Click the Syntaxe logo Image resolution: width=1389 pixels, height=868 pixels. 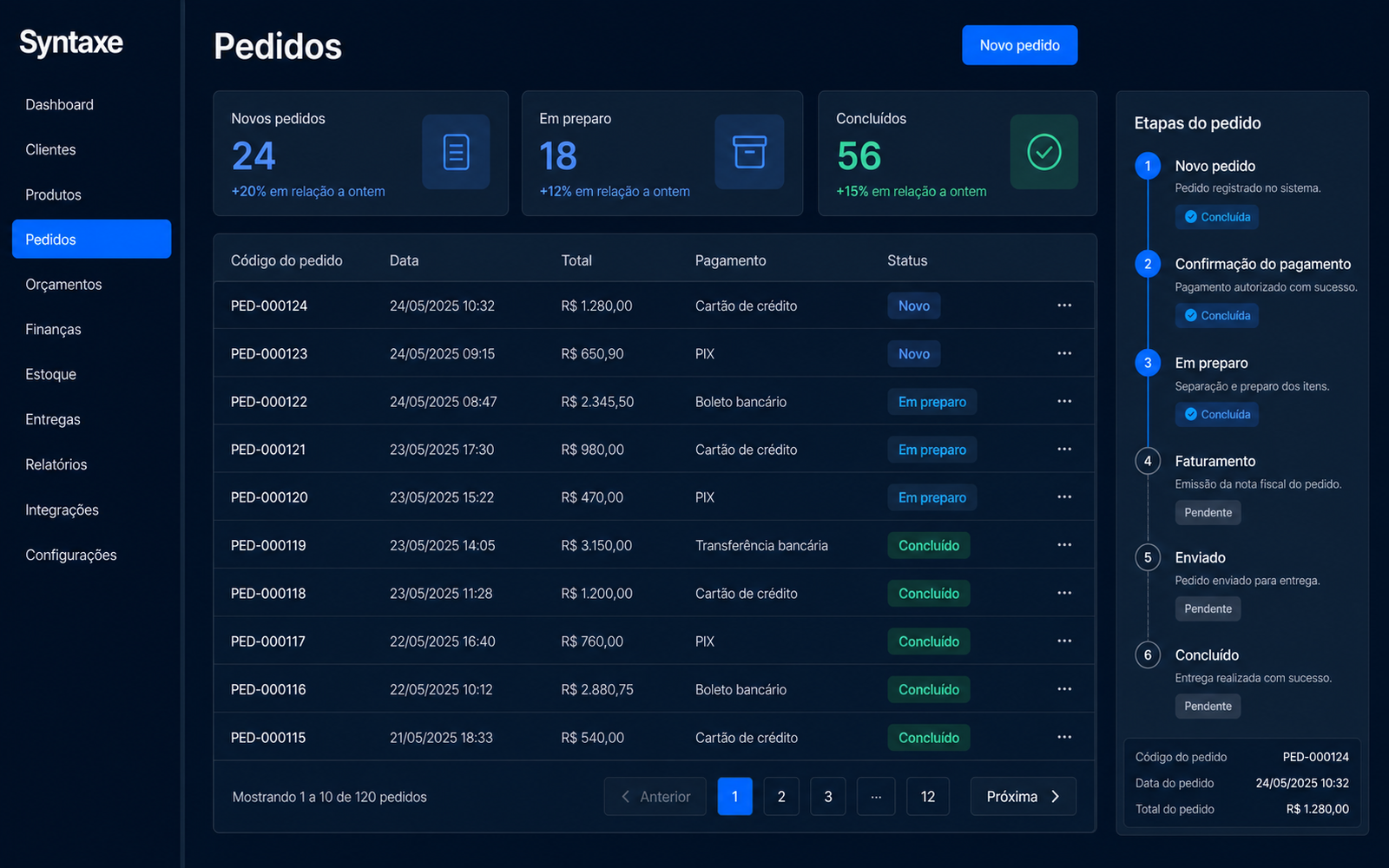click(71, 43)
